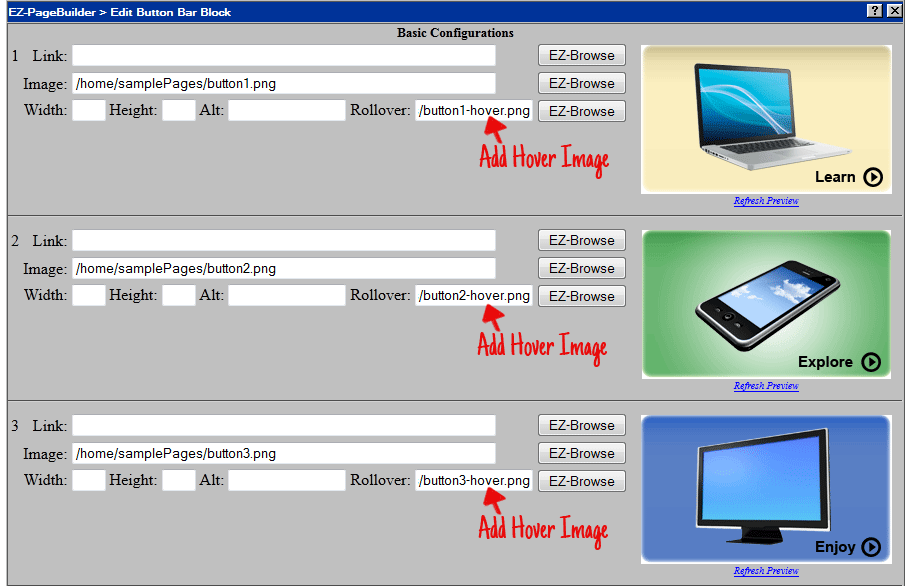The image size is (913, 586).
Task: Focus the Link field for button 1
Action: (284, 56)
